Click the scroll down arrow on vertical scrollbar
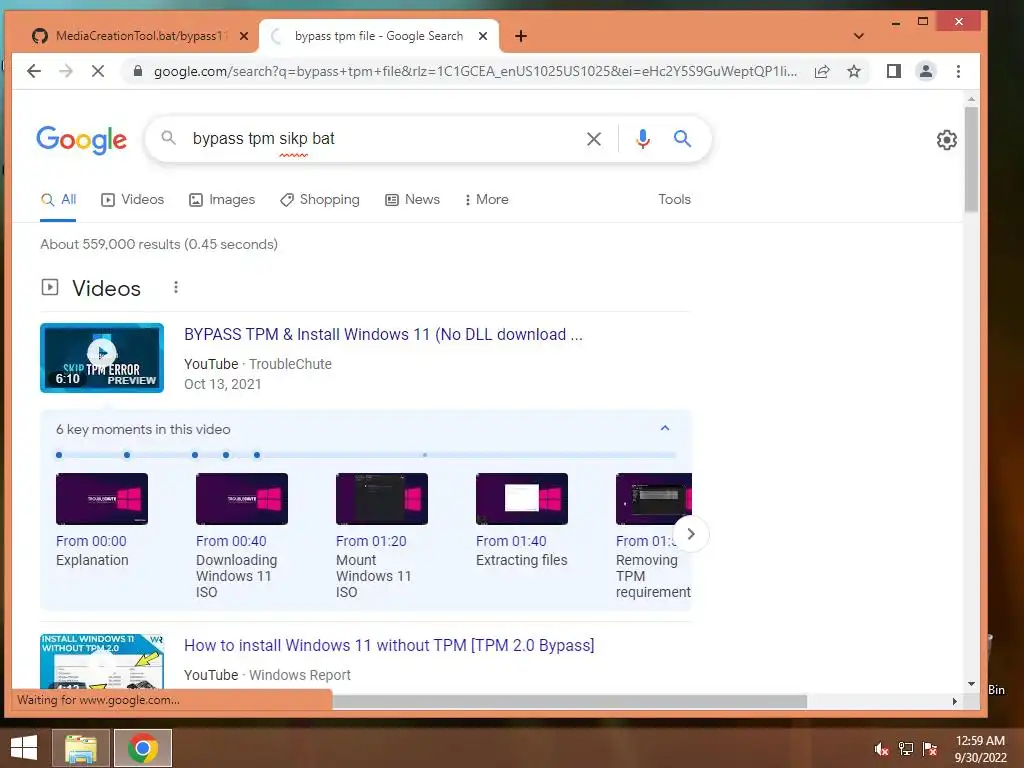 click(x=971, y=684)
